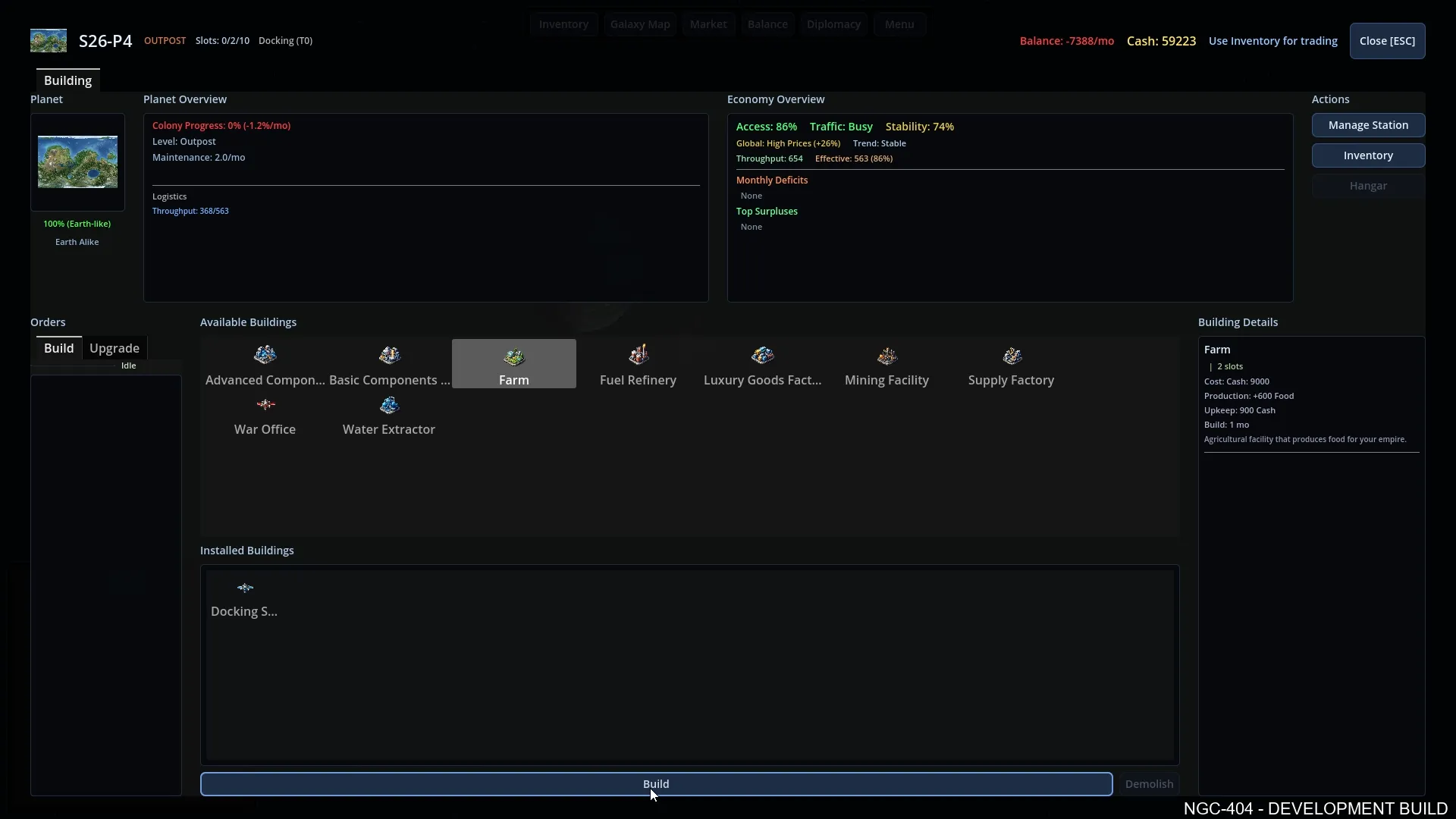
Task: Select the Luxury Goods Factory icon
Action: click(762, 355)
